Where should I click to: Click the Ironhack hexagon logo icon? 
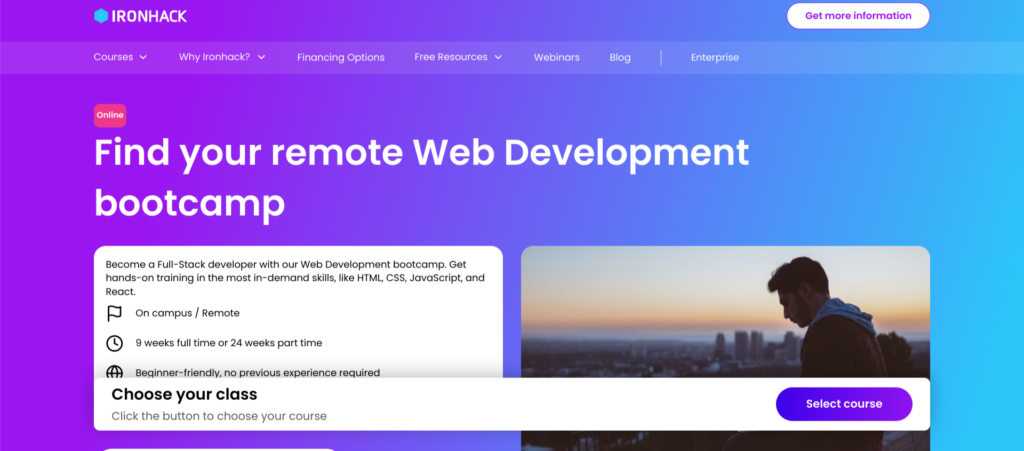(101, 16)
